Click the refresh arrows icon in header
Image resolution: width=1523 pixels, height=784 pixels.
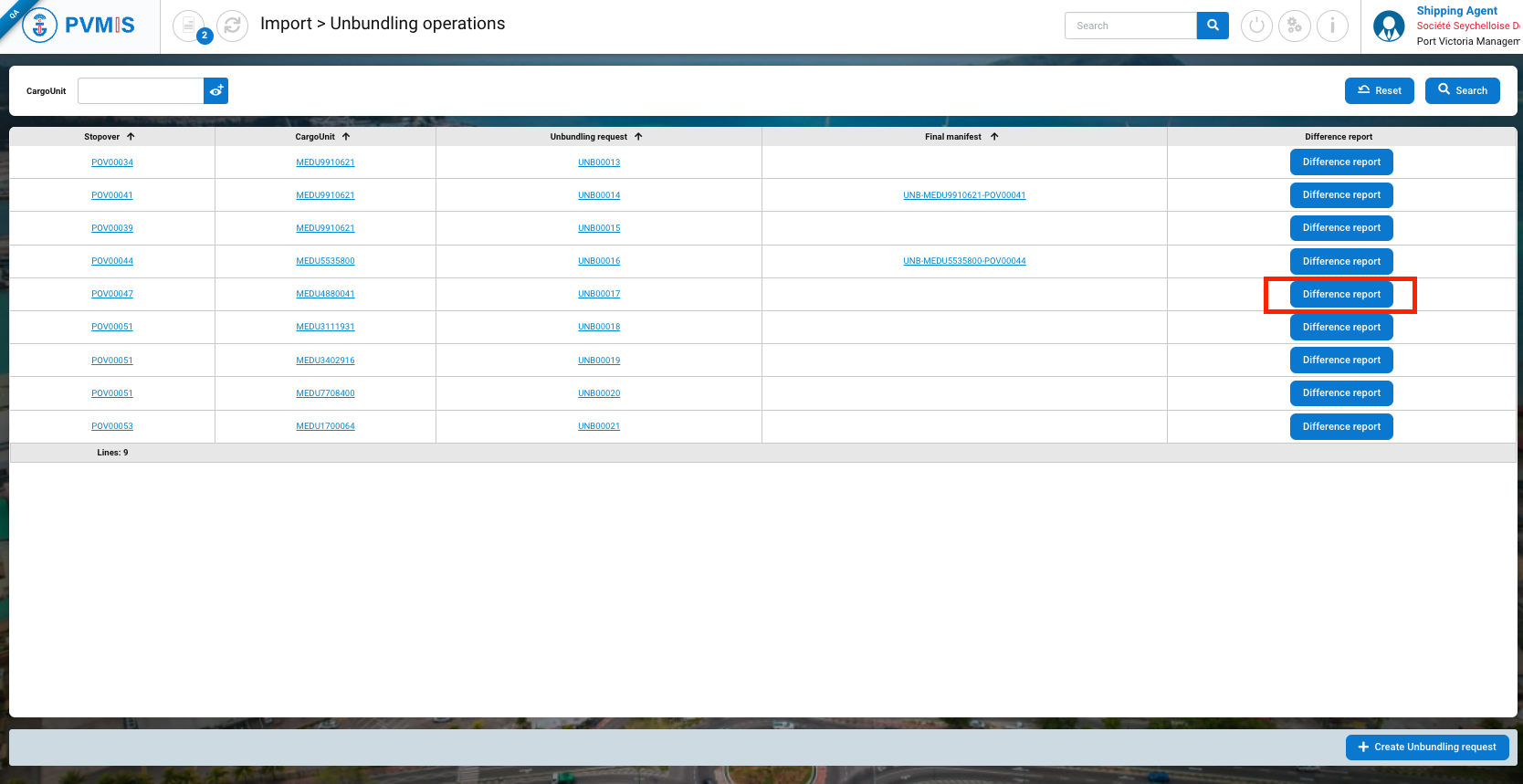click(232, 26)
